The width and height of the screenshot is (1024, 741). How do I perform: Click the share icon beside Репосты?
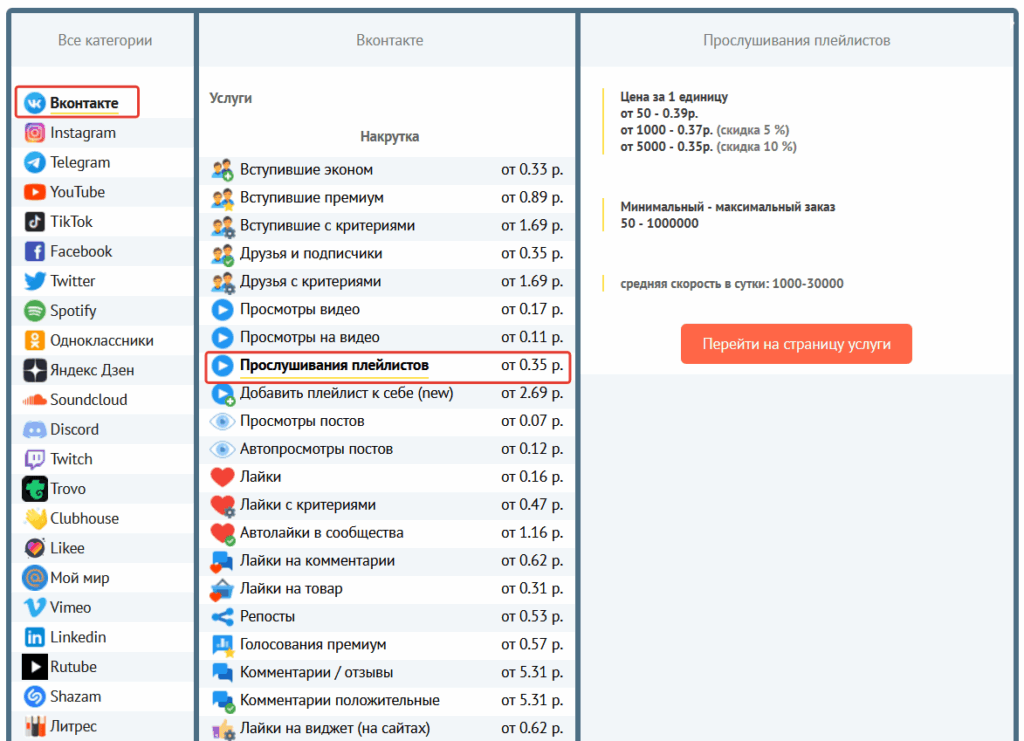click(x=222, y=617)
